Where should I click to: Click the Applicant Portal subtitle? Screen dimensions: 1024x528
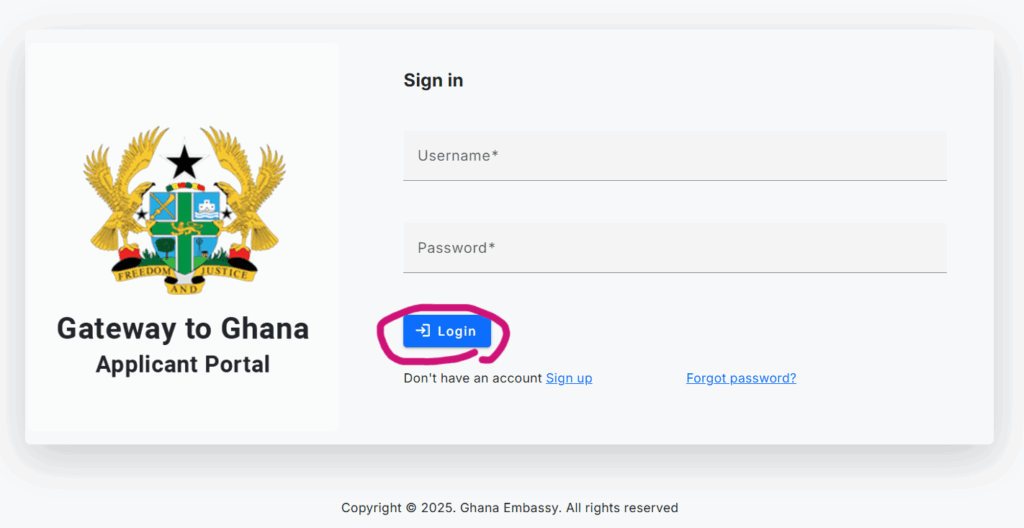pyautogui.click(x=183, y=364)
